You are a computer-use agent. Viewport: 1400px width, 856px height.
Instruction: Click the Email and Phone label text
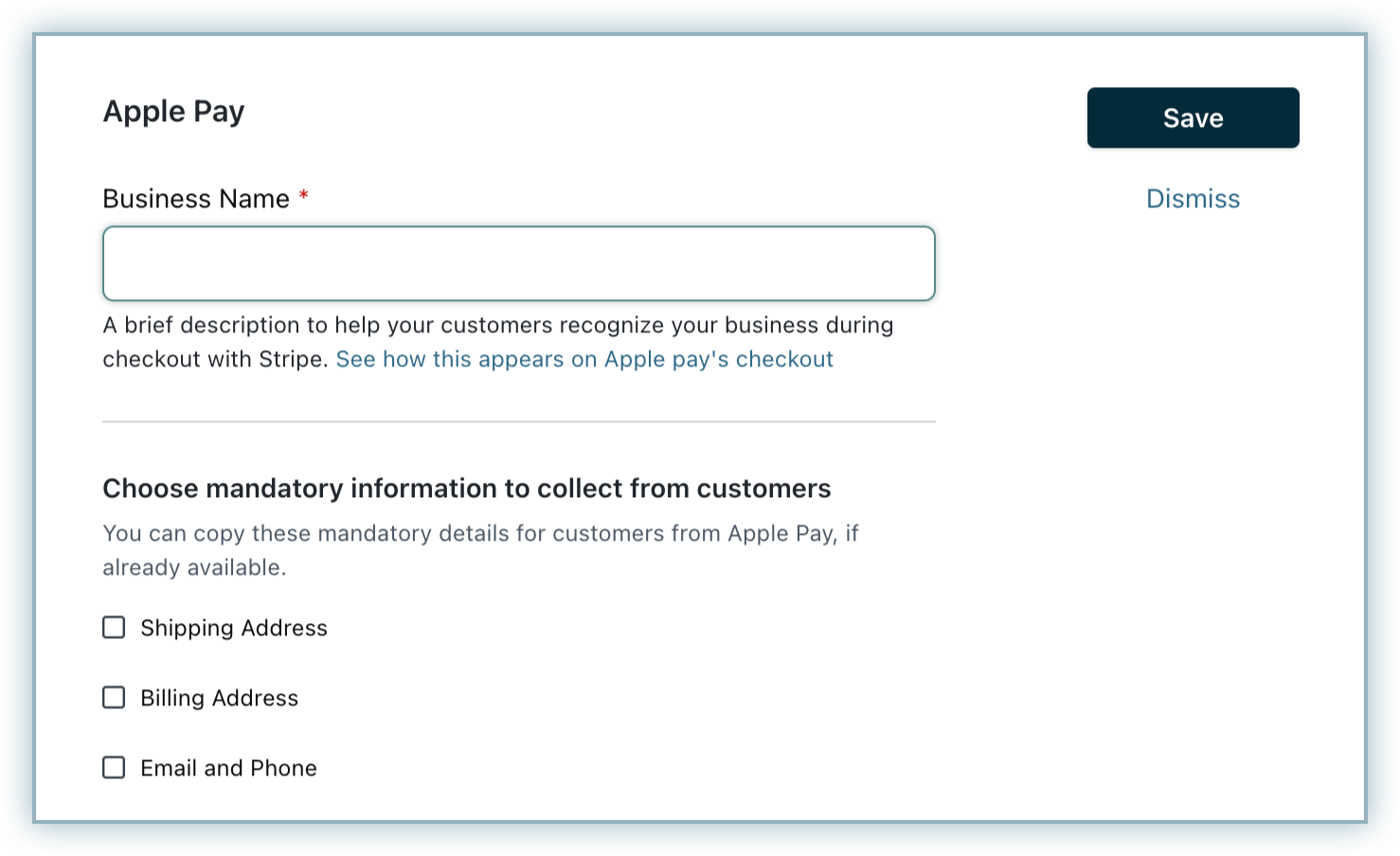228,769
